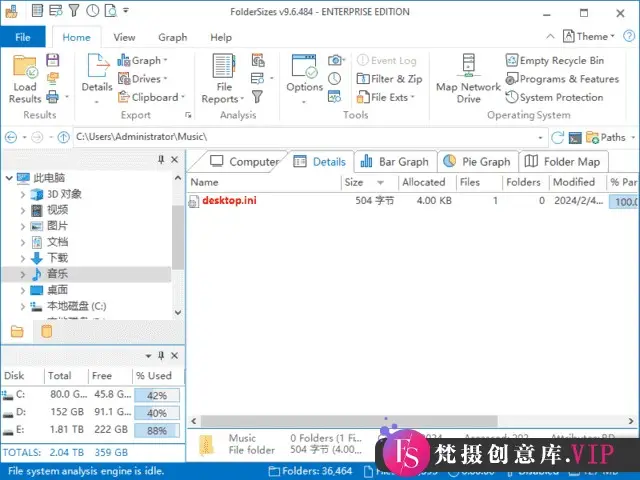This screenshot has height=480, width=640.
Task: Open the File menu
Action: coord(23,37)
